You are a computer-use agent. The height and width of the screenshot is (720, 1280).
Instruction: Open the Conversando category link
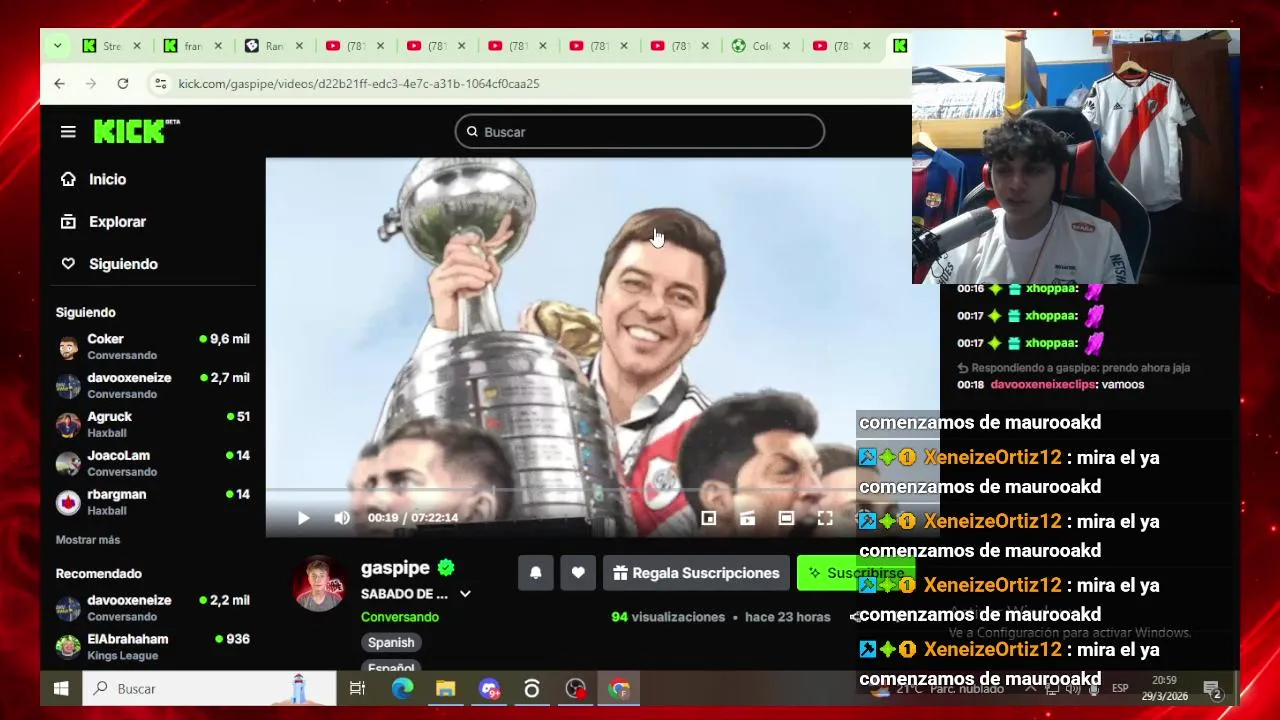400,617
